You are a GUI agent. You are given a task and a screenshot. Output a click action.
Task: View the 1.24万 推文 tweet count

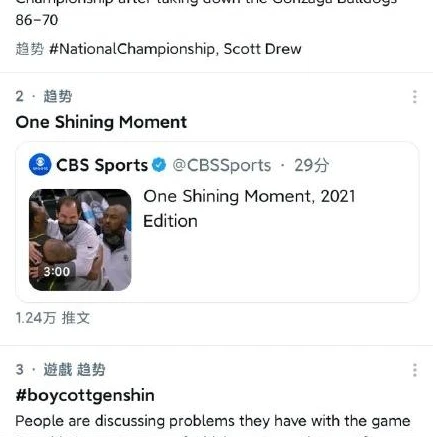coord(53,318)
